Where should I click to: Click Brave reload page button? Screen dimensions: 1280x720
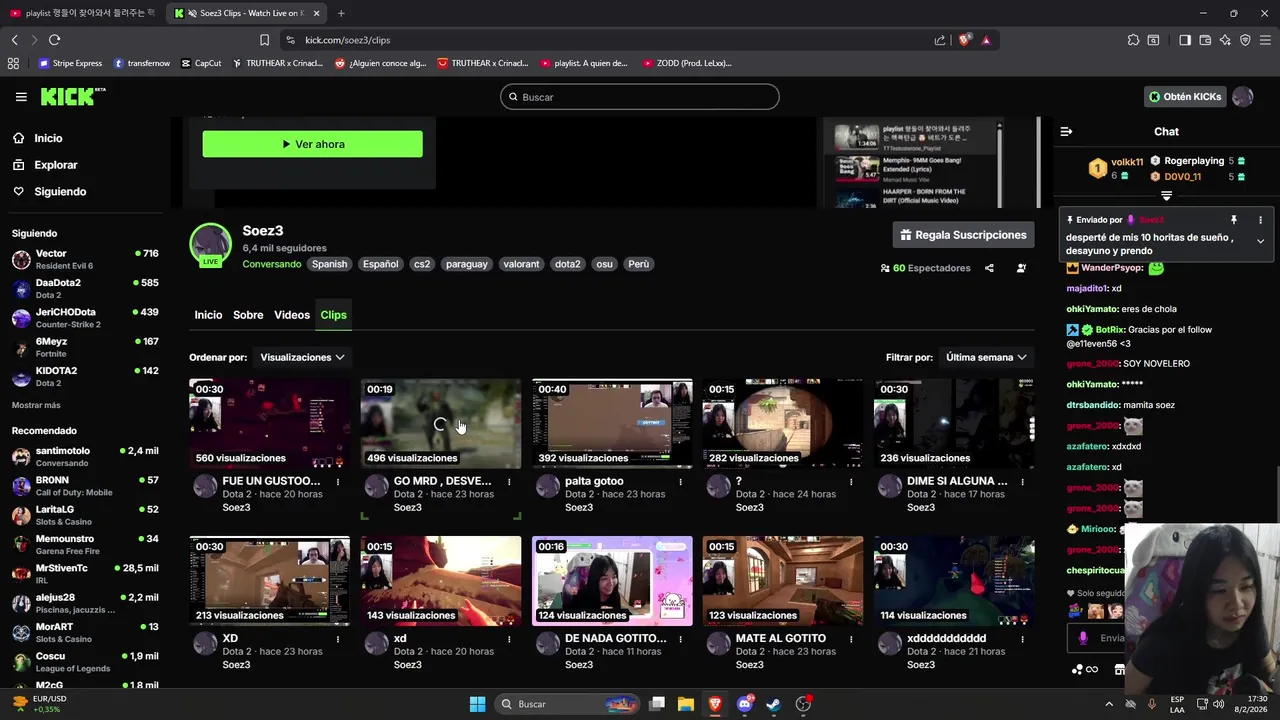[x=54, y=40]
